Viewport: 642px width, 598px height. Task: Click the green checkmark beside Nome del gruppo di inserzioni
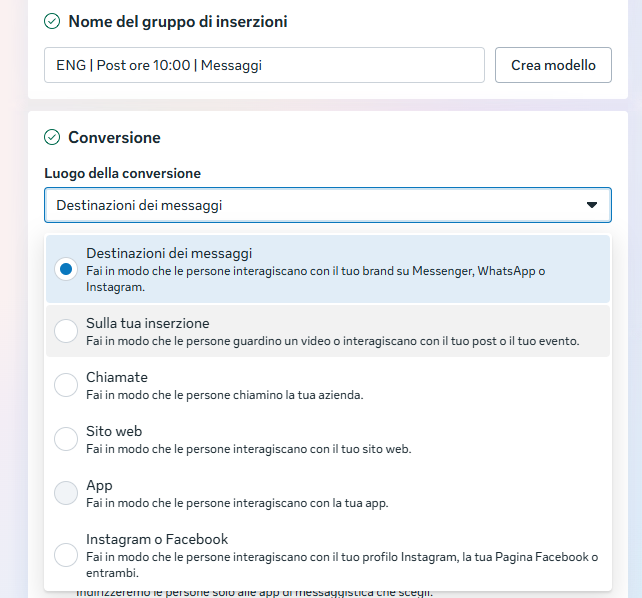[x=52, y=21]
